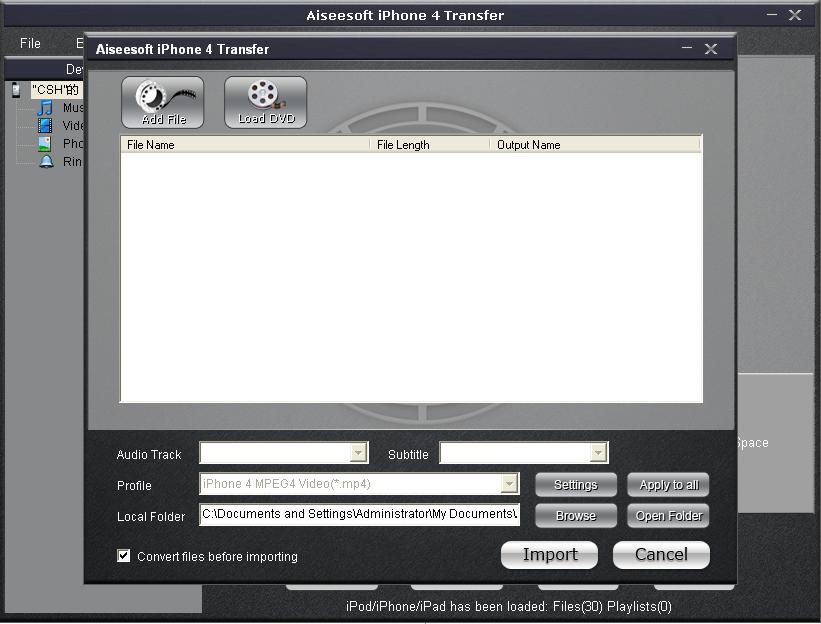
Task: Open the File menu in main window
Action: (x=30, y=43)
